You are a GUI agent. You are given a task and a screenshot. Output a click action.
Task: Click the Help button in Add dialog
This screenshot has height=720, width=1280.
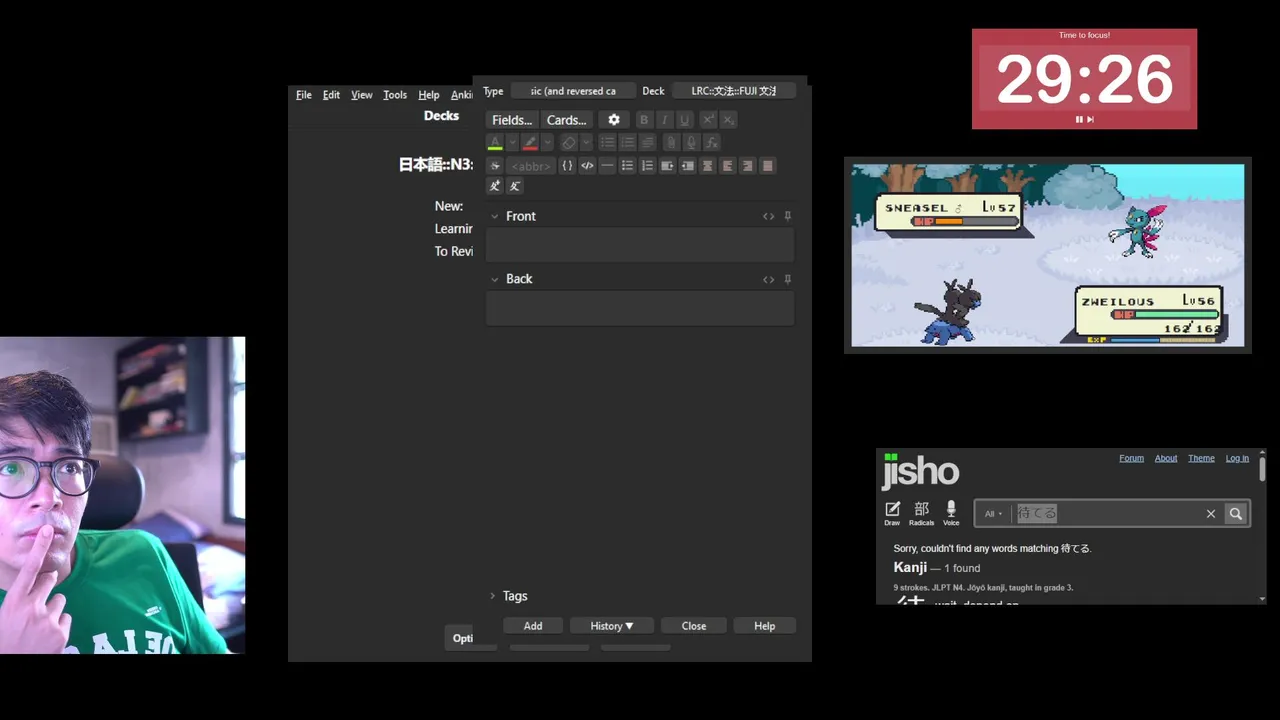click(x=764, y=626)
